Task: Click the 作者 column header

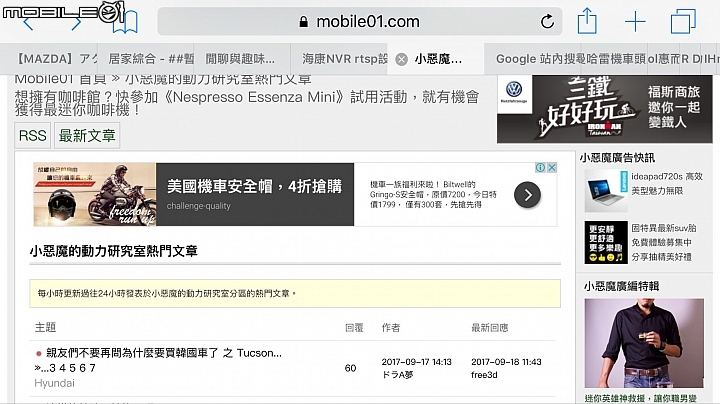Action: tap(391, 327)
